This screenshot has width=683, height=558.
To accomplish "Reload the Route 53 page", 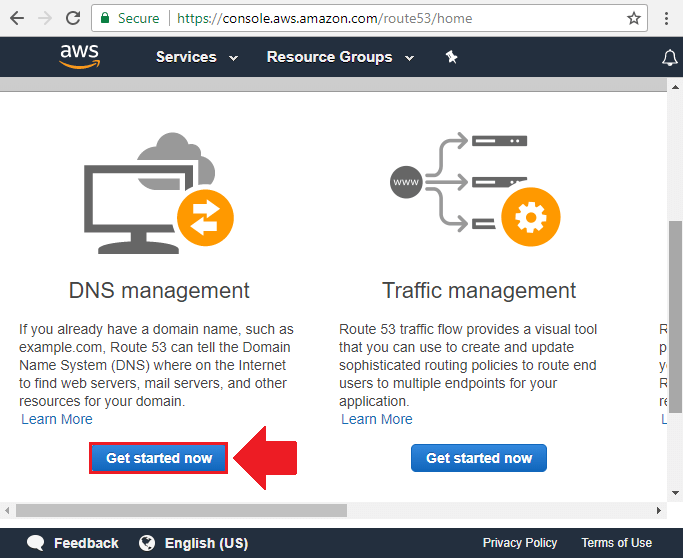I will (x=73, y=18).
